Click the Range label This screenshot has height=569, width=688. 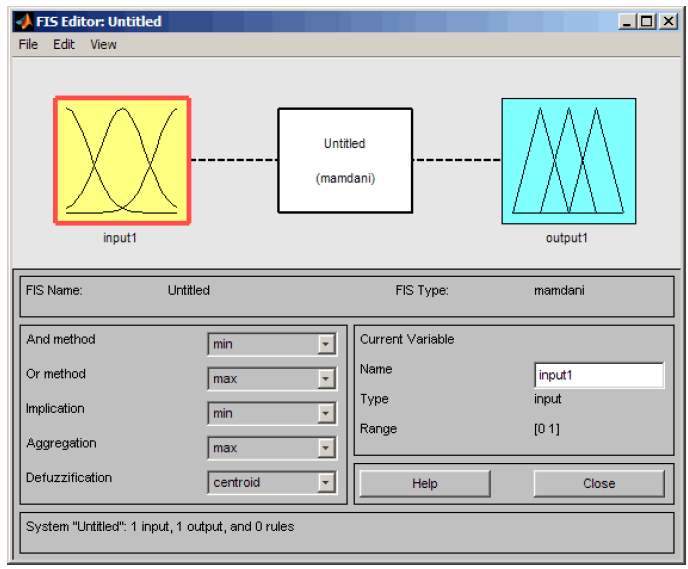(x=378, y=429)
